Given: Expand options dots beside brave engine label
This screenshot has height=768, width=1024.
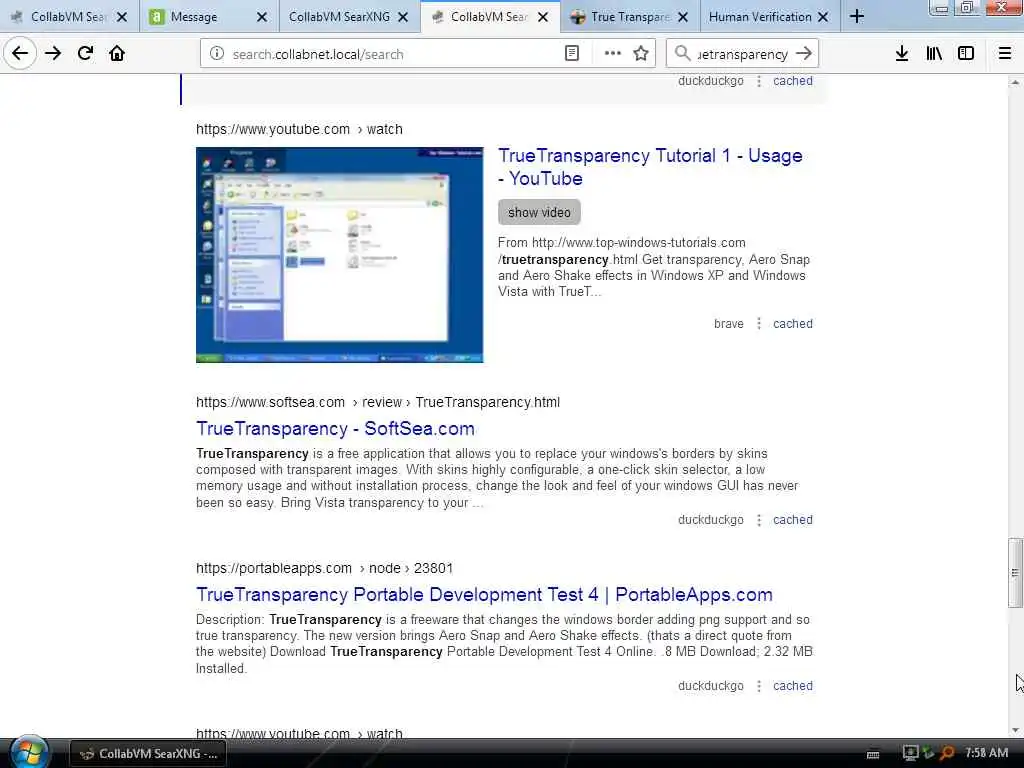Looking at the screenshot, I should pos(758,323).
